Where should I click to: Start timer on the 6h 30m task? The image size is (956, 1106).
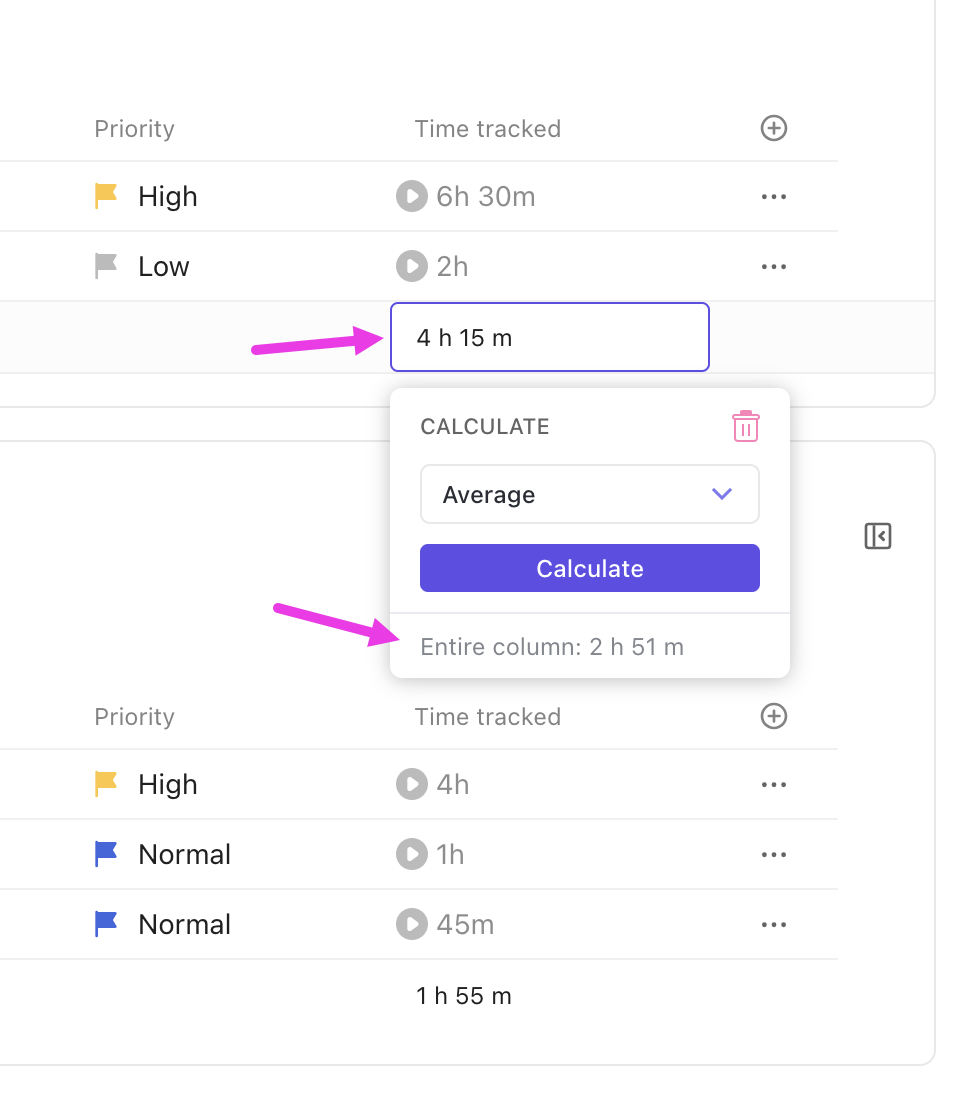tap(411, 196)
